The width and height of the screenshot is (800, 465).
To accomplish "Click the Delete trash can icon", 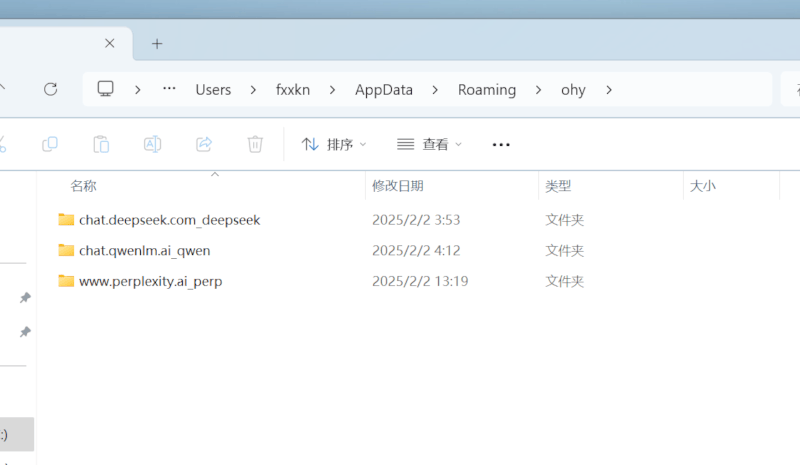I will click(x=255, y=144).
